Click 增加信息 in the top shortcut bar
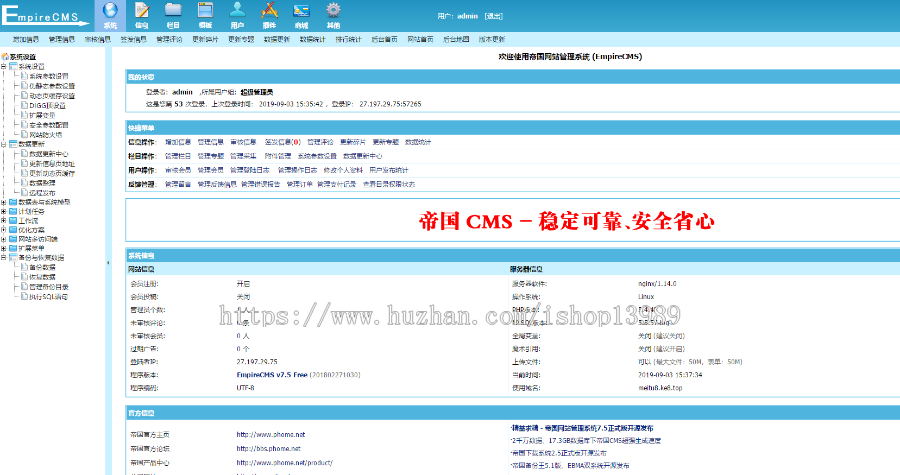Screen dimensions: 900x475 (26, 40)
